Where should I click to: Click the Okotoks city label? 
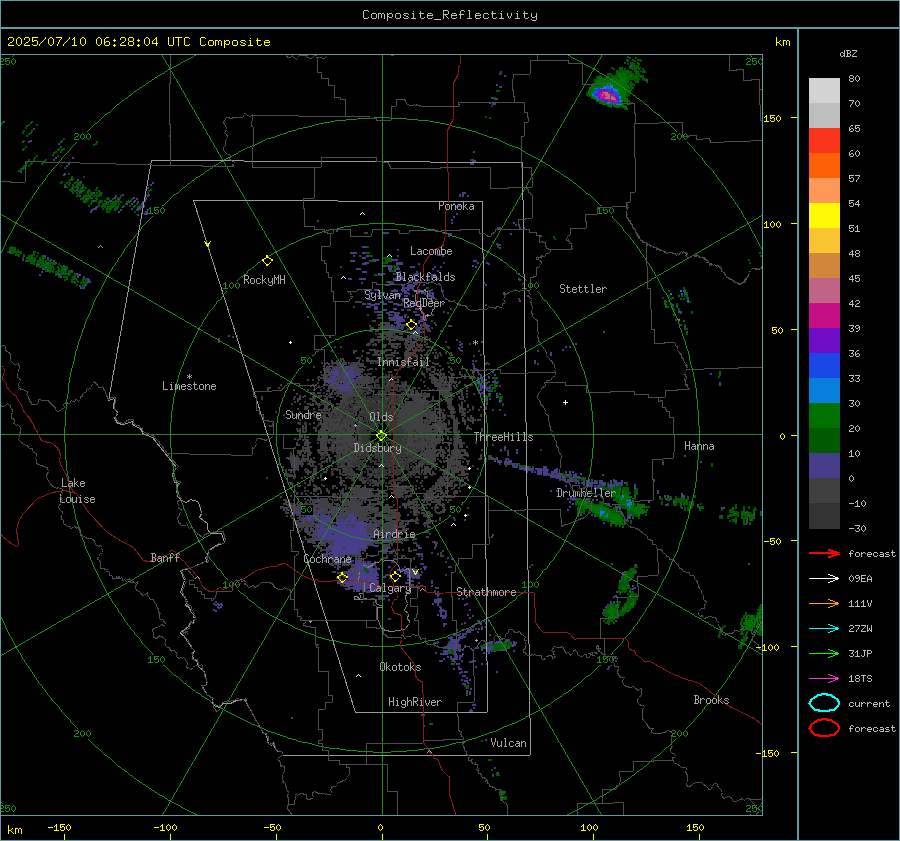click(400, 667)
